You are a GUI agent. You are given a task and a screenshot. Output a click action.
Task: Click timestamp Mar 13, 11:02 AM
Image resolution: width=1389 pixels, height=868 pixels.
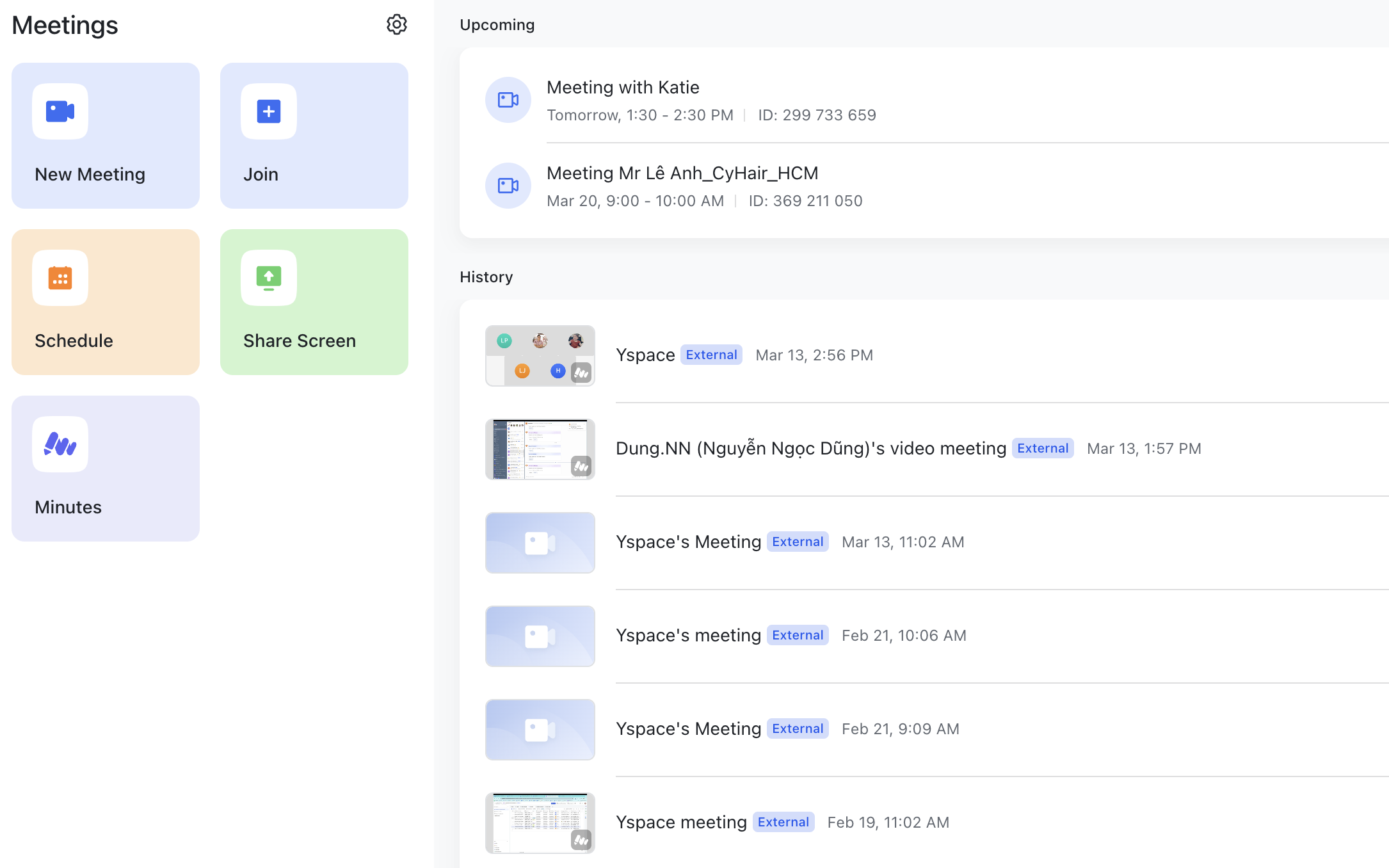(903, 542)
